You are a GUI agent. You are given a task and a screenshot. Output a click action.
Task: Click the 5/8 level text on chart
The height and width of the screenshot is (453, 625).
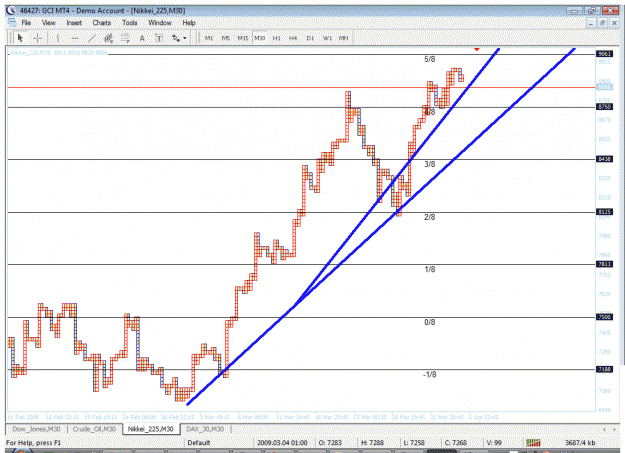click(x=430, y=59)
